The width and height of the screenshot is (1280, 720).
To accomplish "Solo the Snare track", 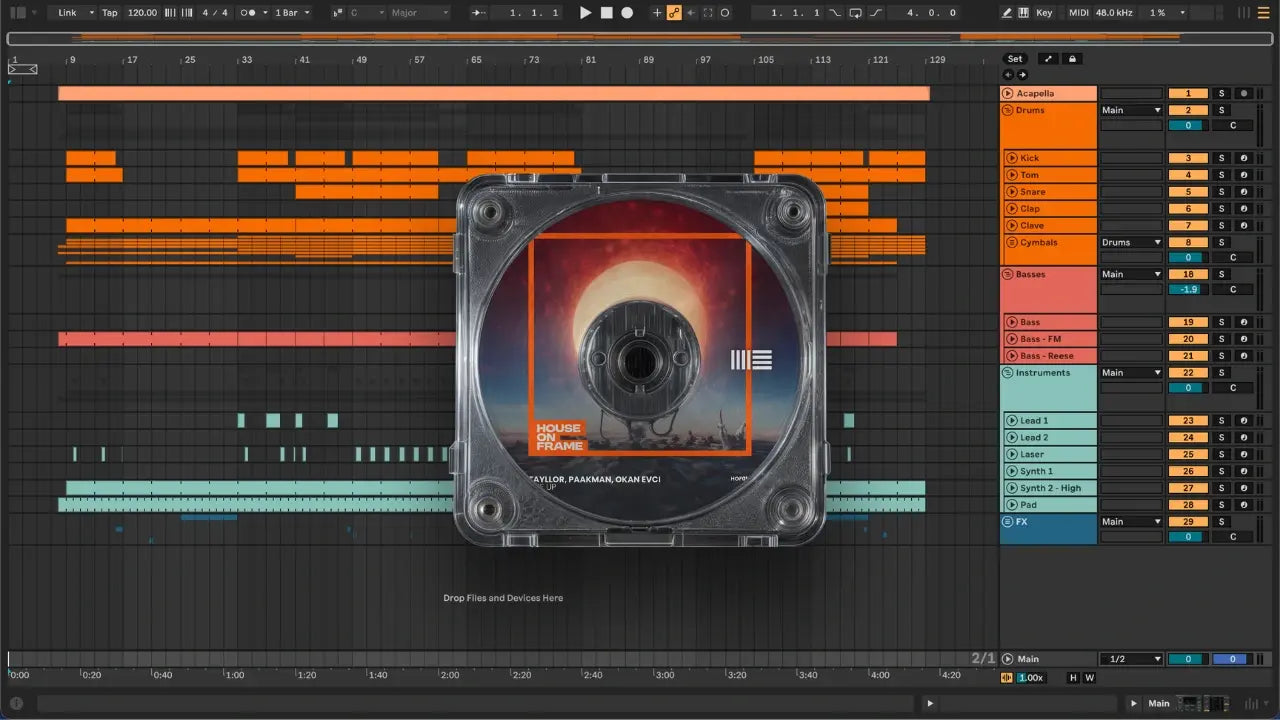I will (x=1221, y=192).
